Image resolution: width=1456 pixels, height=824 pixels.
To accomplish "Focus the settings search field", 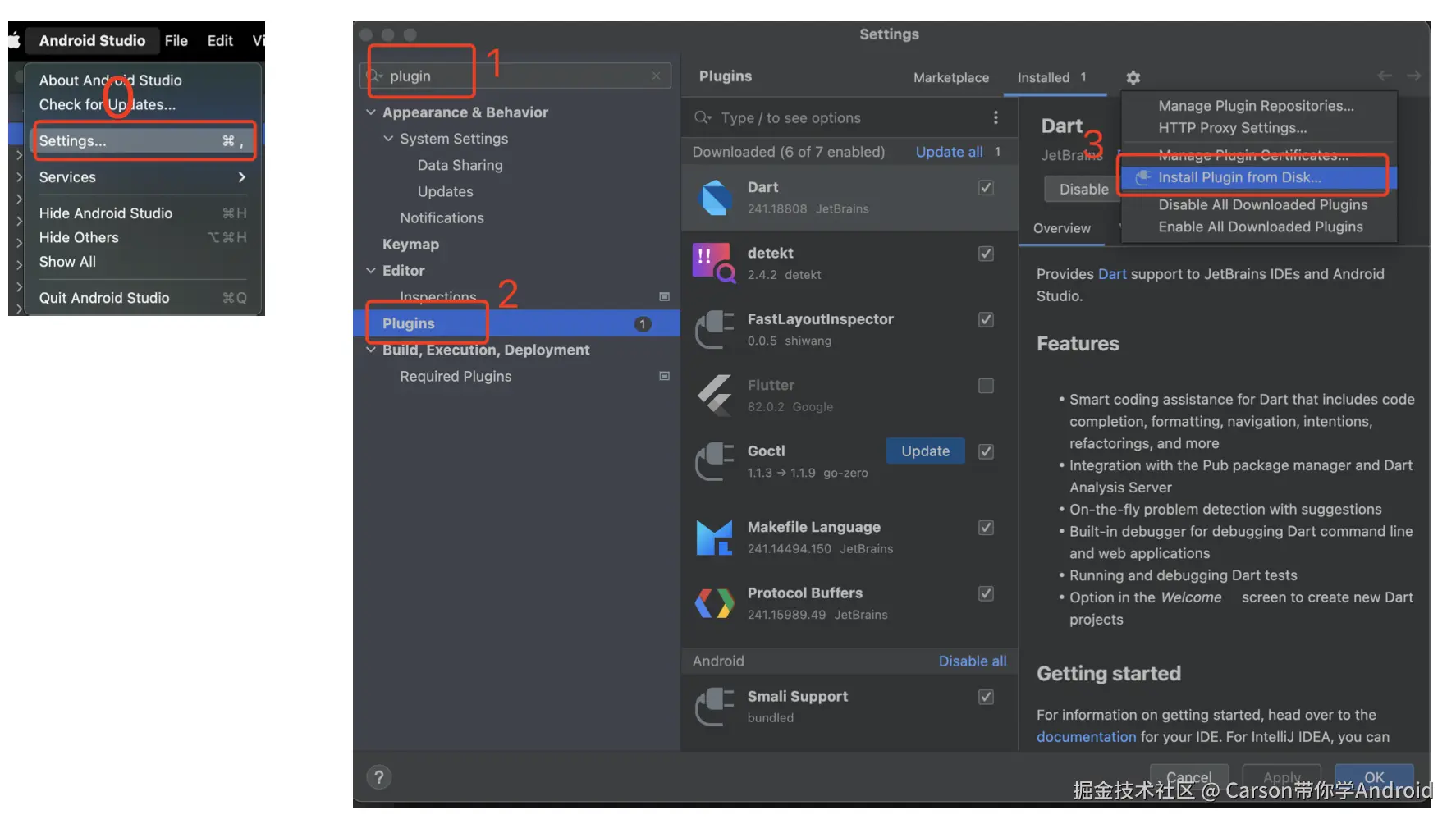I will point(515,76).
